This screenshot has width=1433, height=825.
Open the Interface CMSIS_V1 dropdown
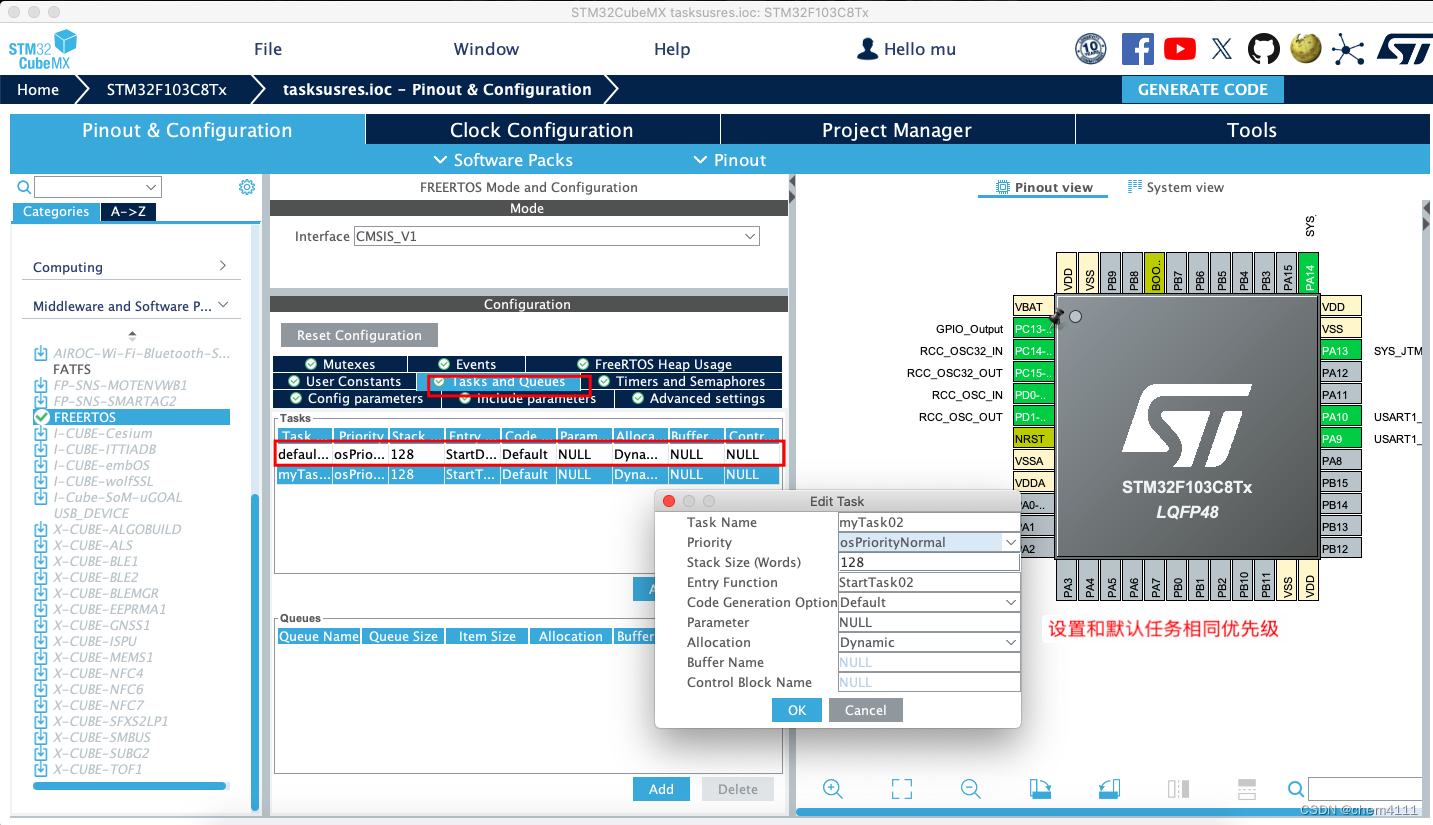[x=749, y=236]
